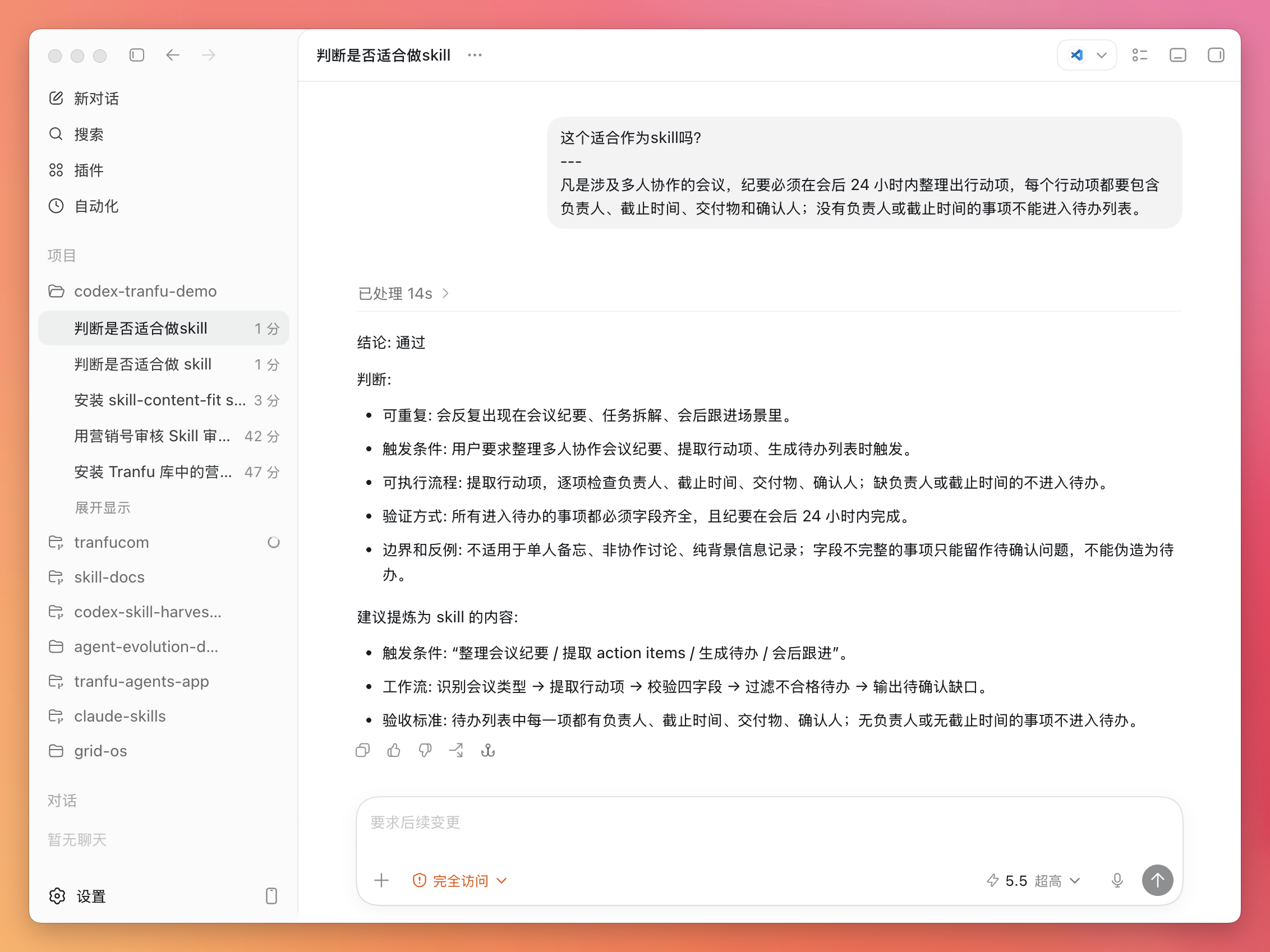Click the grid-os folder icon
This screenshot has height=952, width=1270.
point(56,751)
